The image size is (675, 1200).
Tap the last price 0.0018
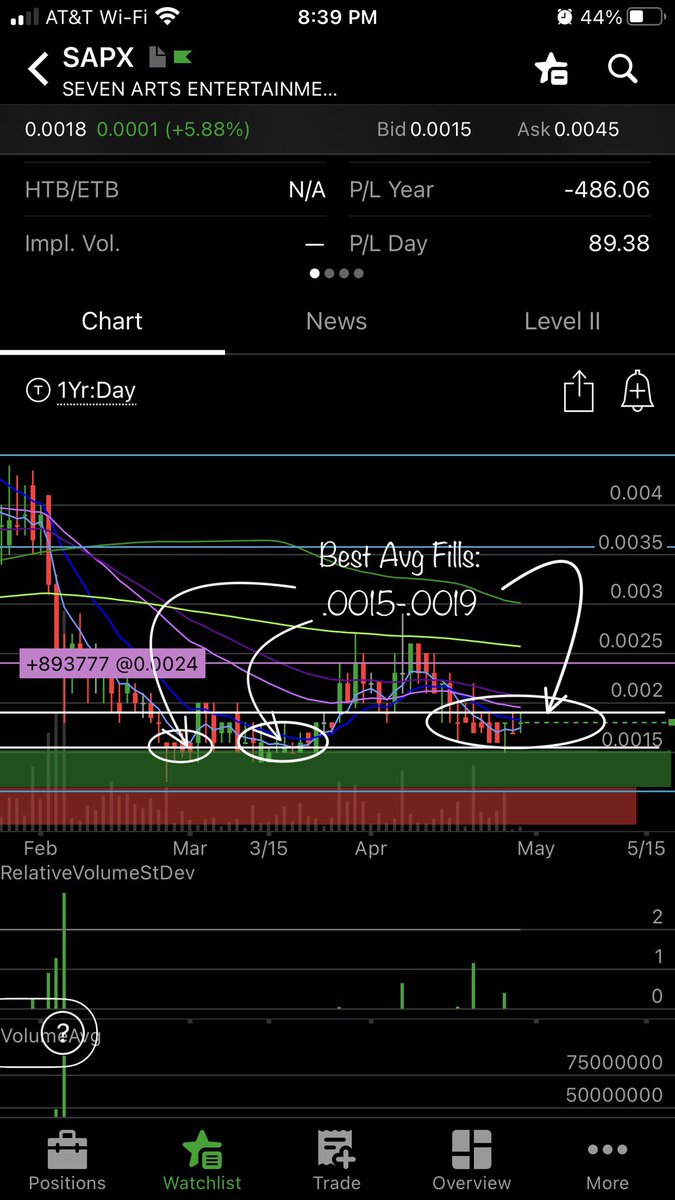[x=55, y=129]
